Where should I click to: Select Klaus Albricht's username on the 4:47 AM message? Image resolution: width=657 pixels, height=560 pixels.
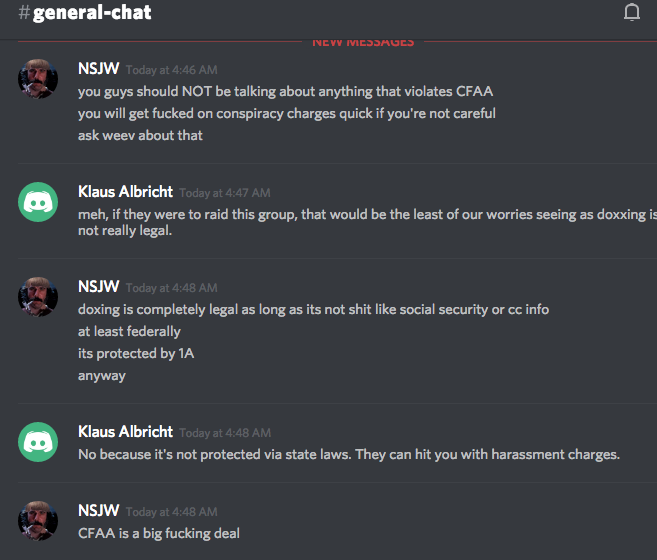[125, 192]
